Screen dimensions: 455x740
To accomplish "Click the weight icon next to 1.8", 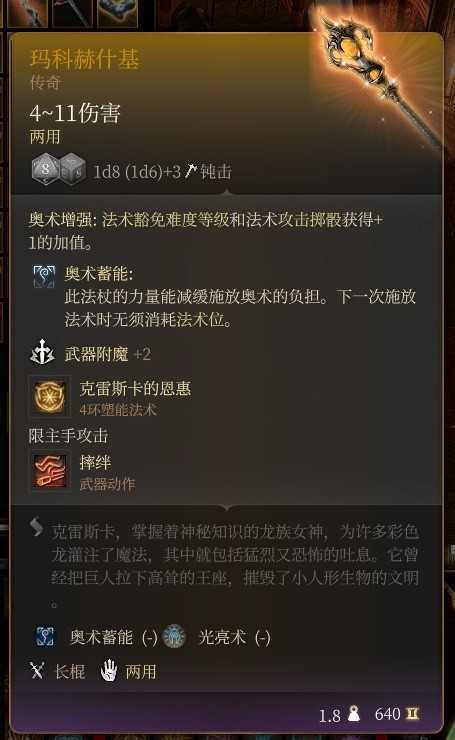I will pyautogui.click(x=354, y=713).
